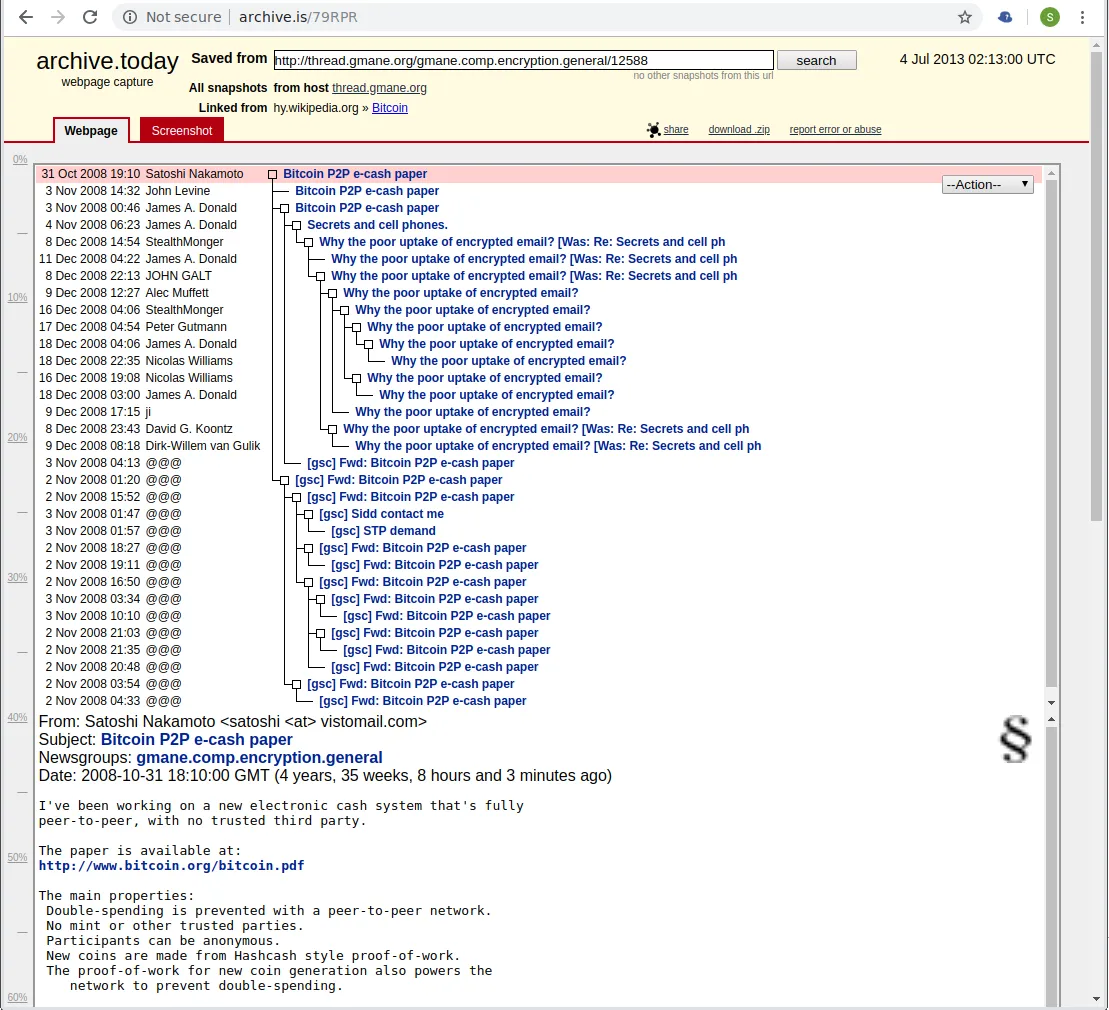
Task: Collapse the root Bitcoin P2P e-cash paper thread
Action: (x=272, y=174)
